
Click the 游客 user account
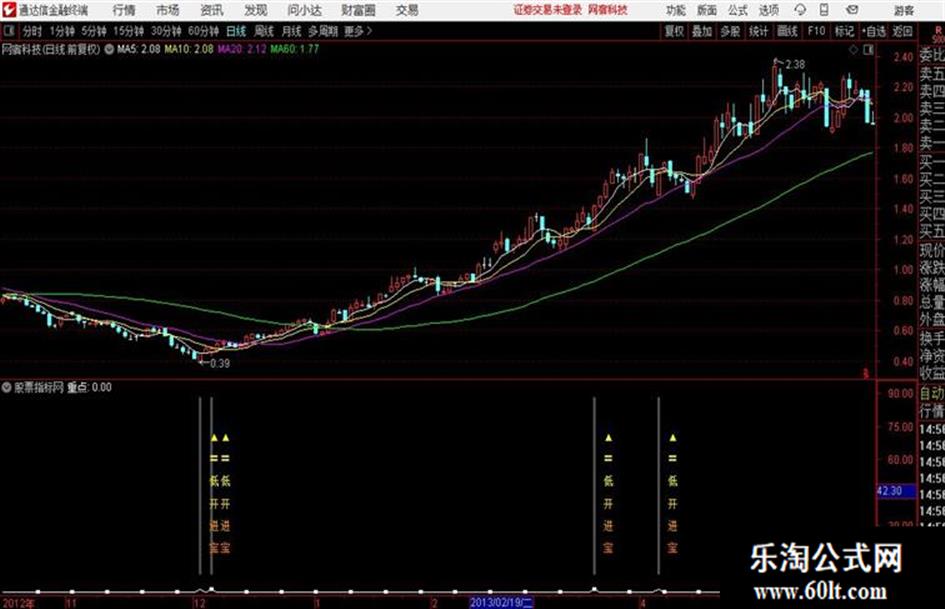click(903, 10)
